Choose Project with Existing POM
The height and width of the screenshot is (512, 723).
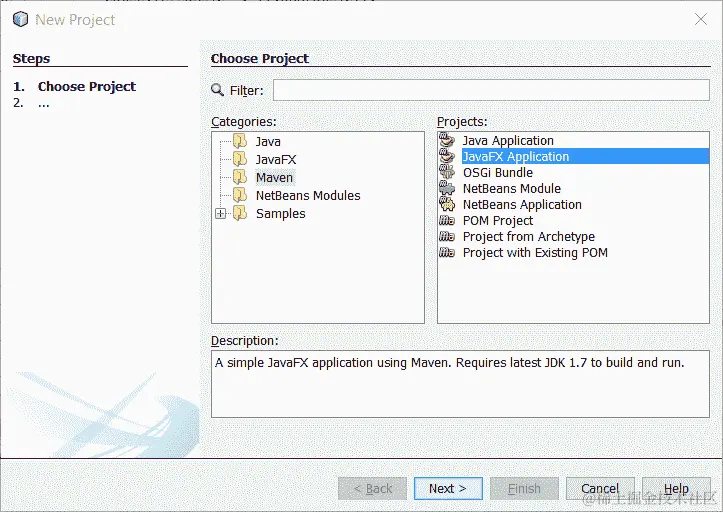pos(535,253)
